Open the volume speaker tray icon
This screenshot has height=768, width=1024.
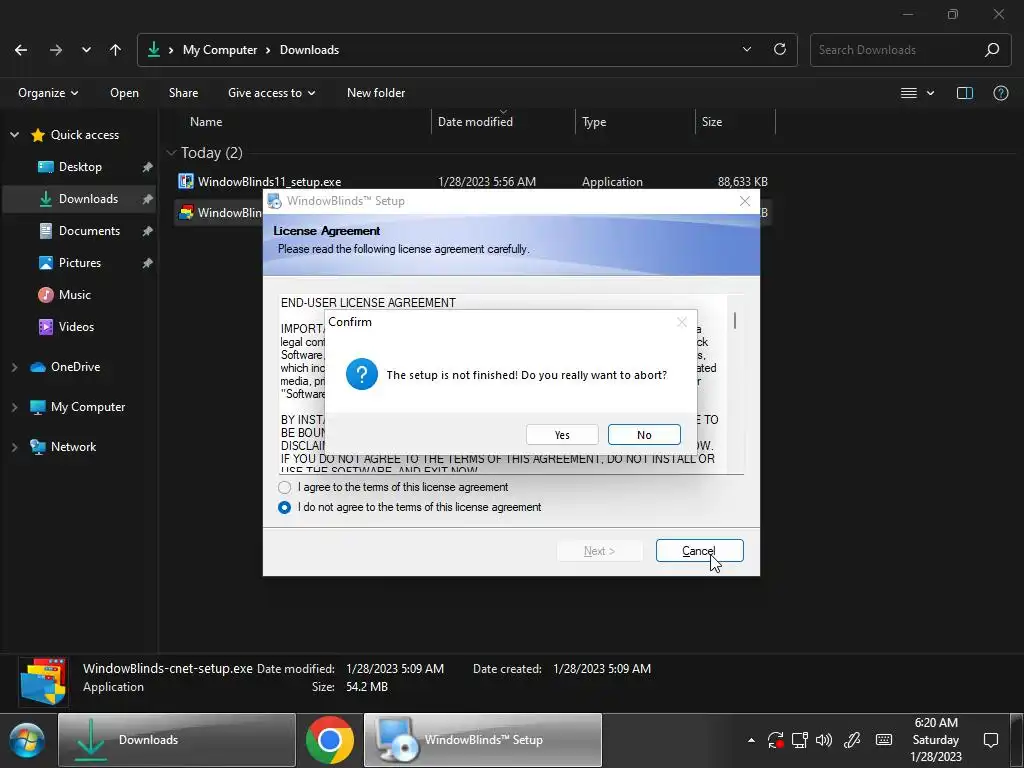(x=824, y=740)
